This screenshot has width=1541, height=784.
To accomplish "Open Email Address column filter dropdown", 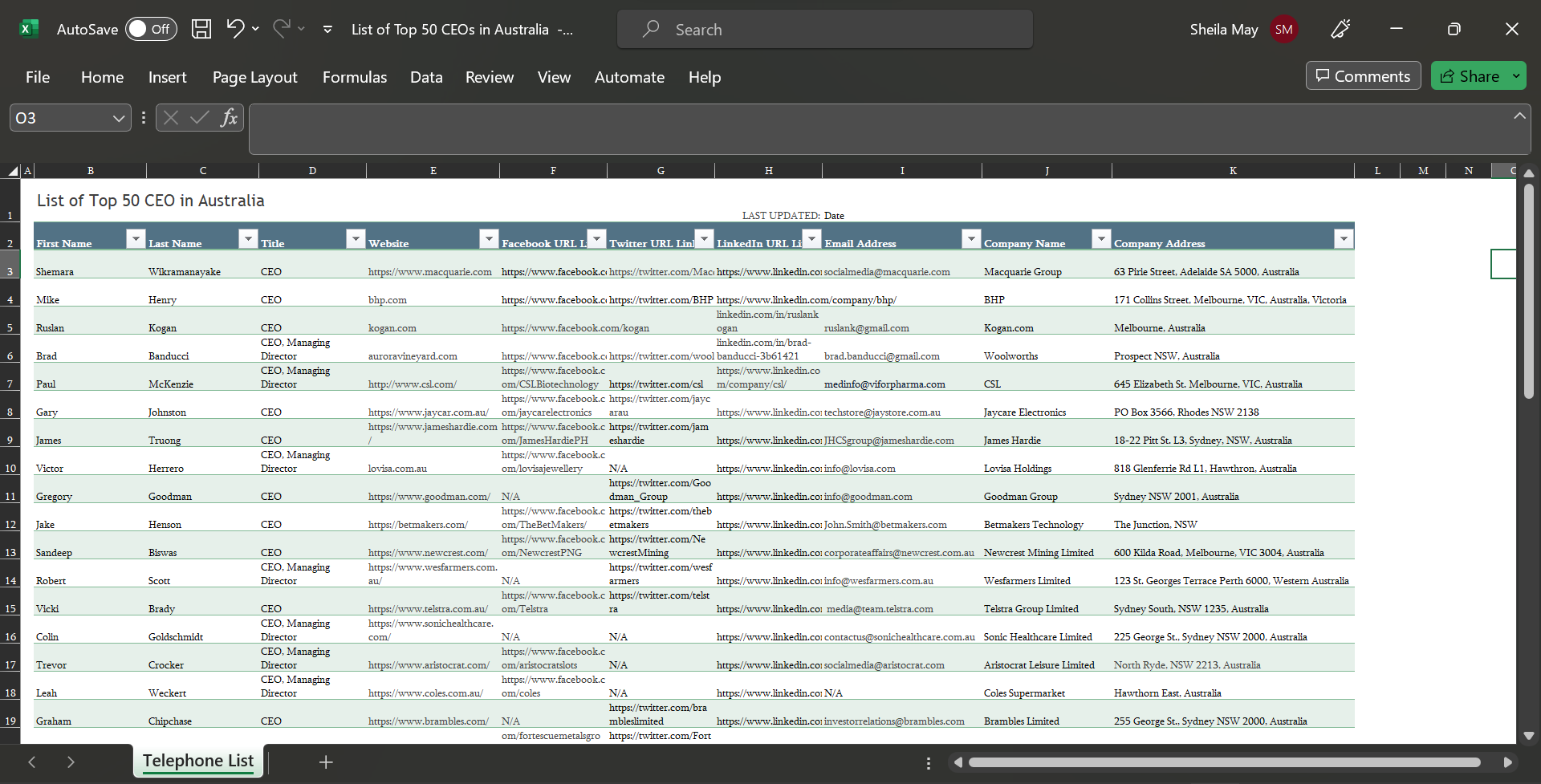I will pyautogui.click(x=971, y=238).
